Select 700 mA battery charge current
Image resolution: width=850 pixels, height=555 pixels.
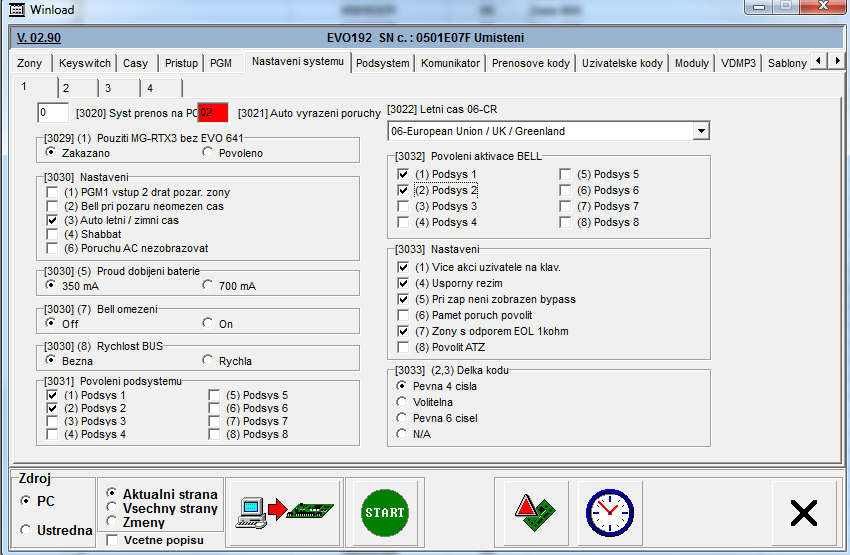click(x=208, y=286)
